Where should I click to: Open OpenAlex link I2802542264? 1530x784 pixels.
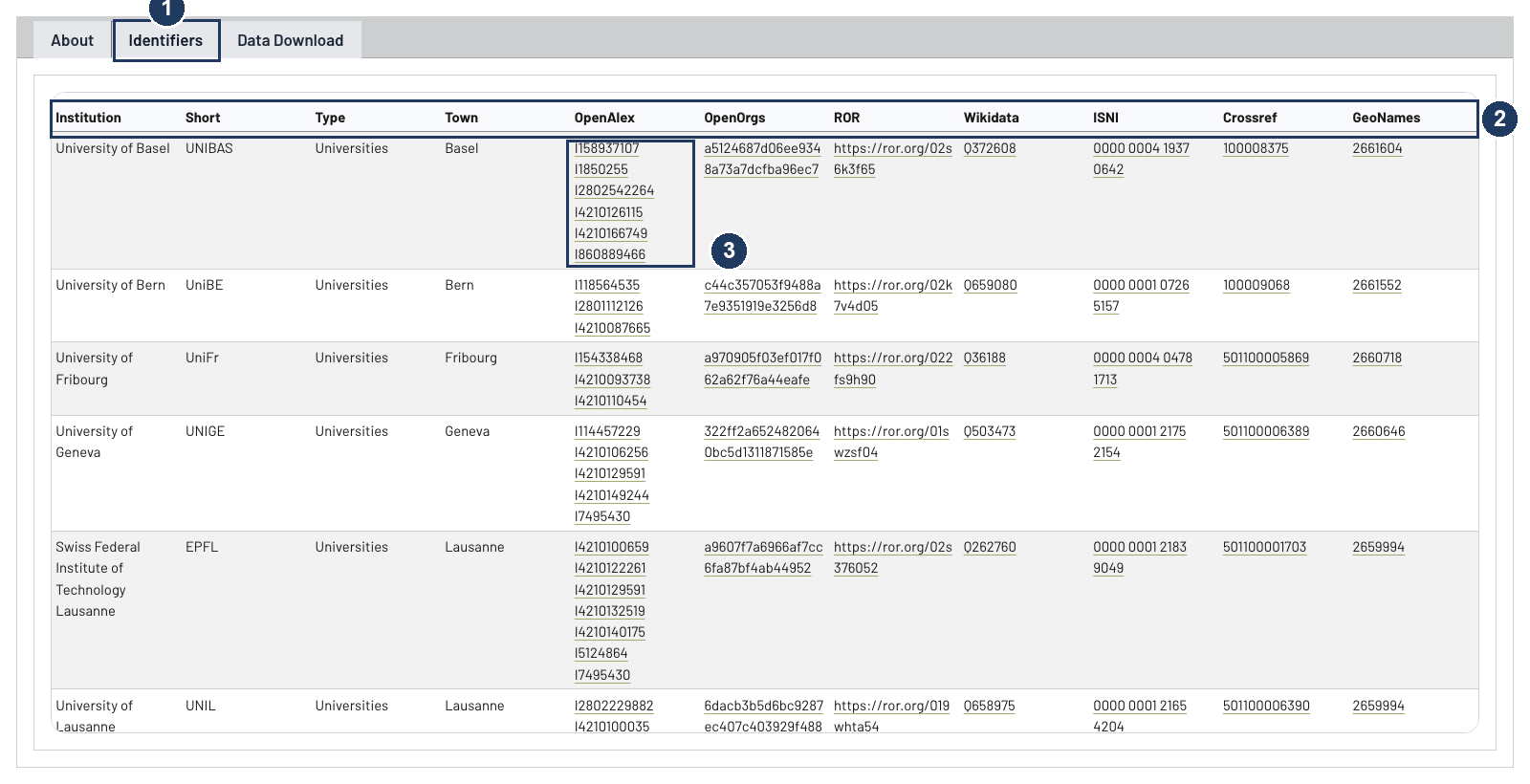pos(614,190)
